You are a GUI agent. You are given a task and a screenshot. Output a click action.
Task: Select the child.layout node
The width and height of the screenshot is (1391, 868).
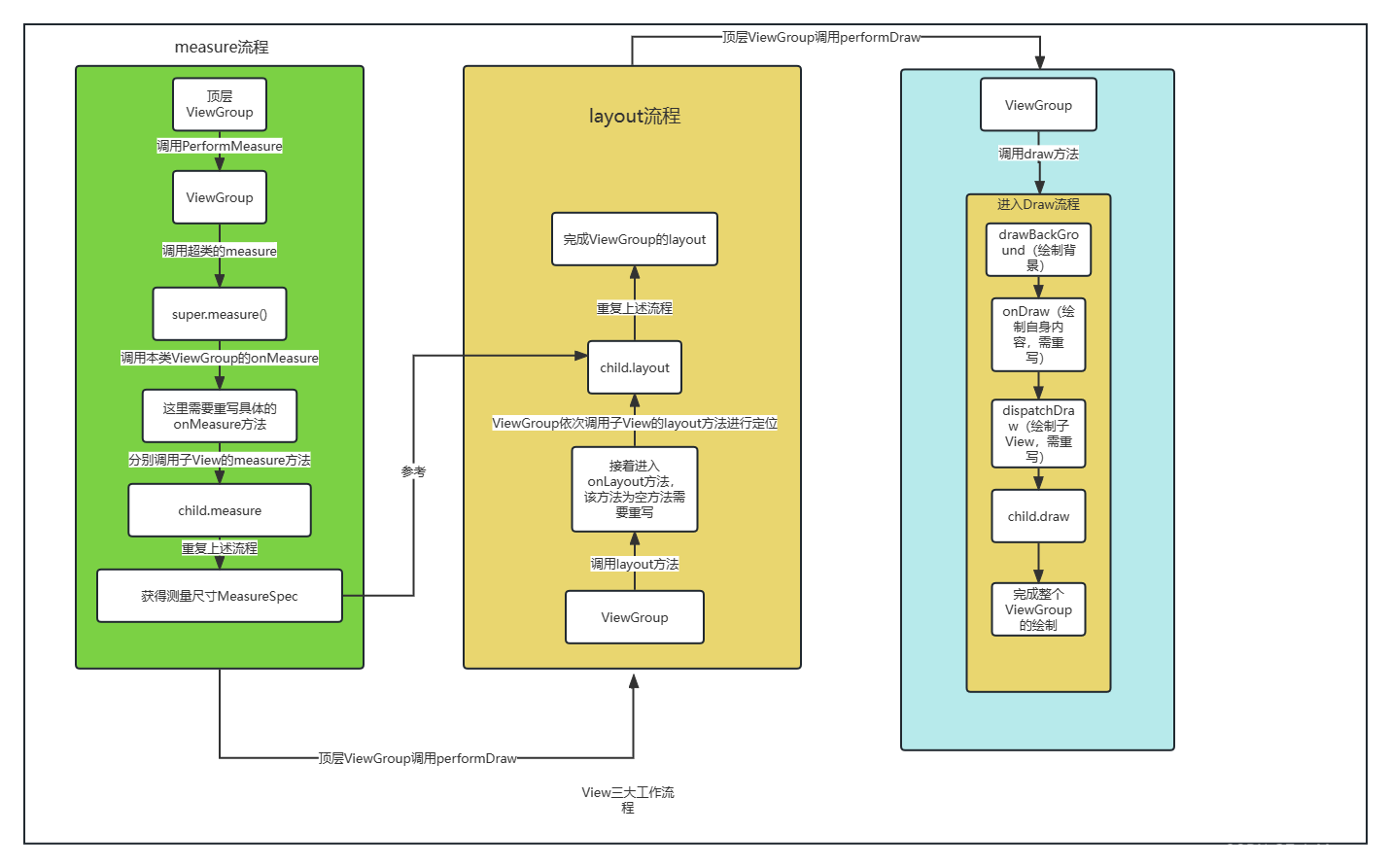pos(635,367)
